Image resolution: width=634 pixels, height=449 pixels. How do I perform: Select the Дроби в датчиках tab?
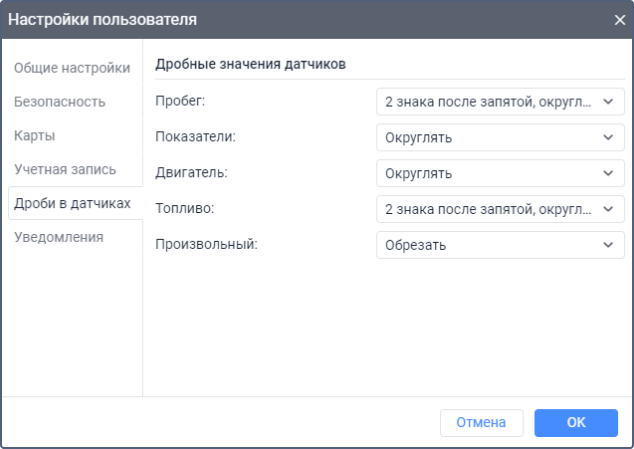coord(72,203)
